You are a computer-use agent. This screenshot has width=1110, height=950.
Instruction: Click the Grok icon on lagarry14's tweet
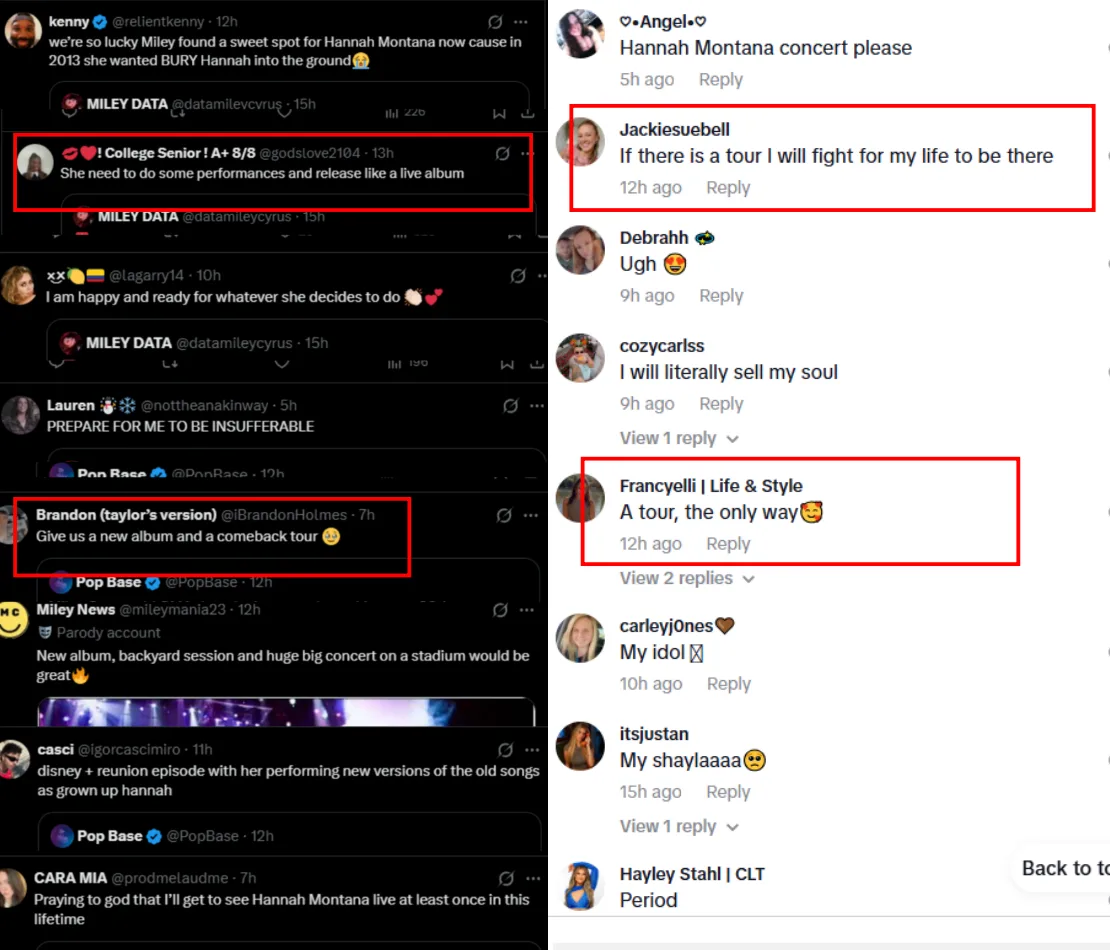518,275
